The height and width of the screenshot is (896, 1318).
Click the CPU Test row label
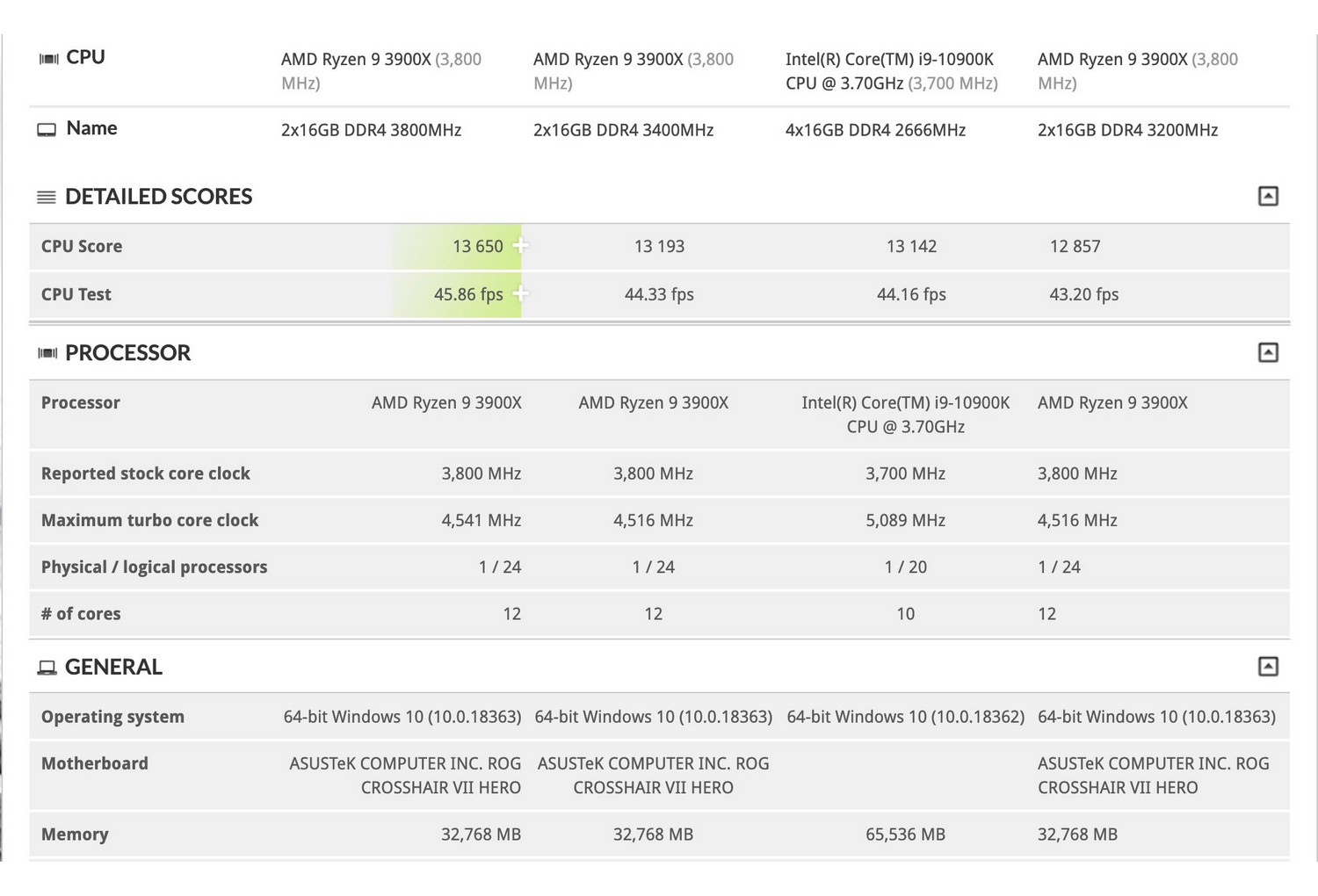tap(76, 294)
